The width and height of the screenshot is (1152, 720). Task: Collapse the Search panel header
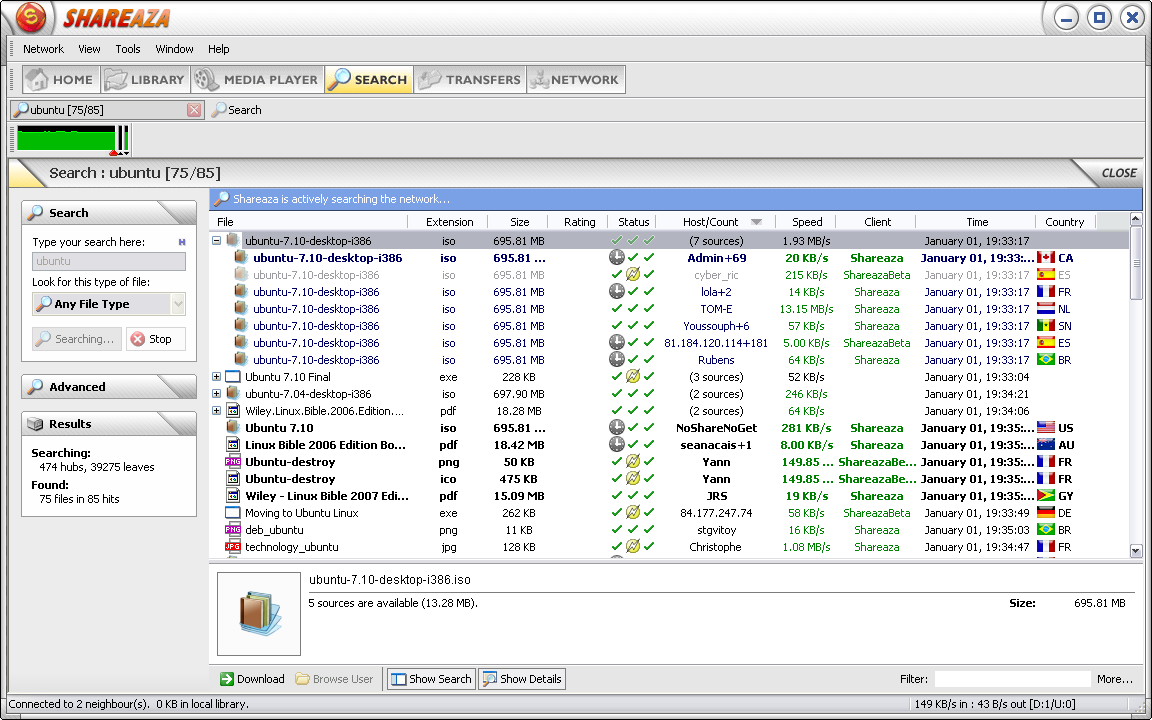pos(109,213)
